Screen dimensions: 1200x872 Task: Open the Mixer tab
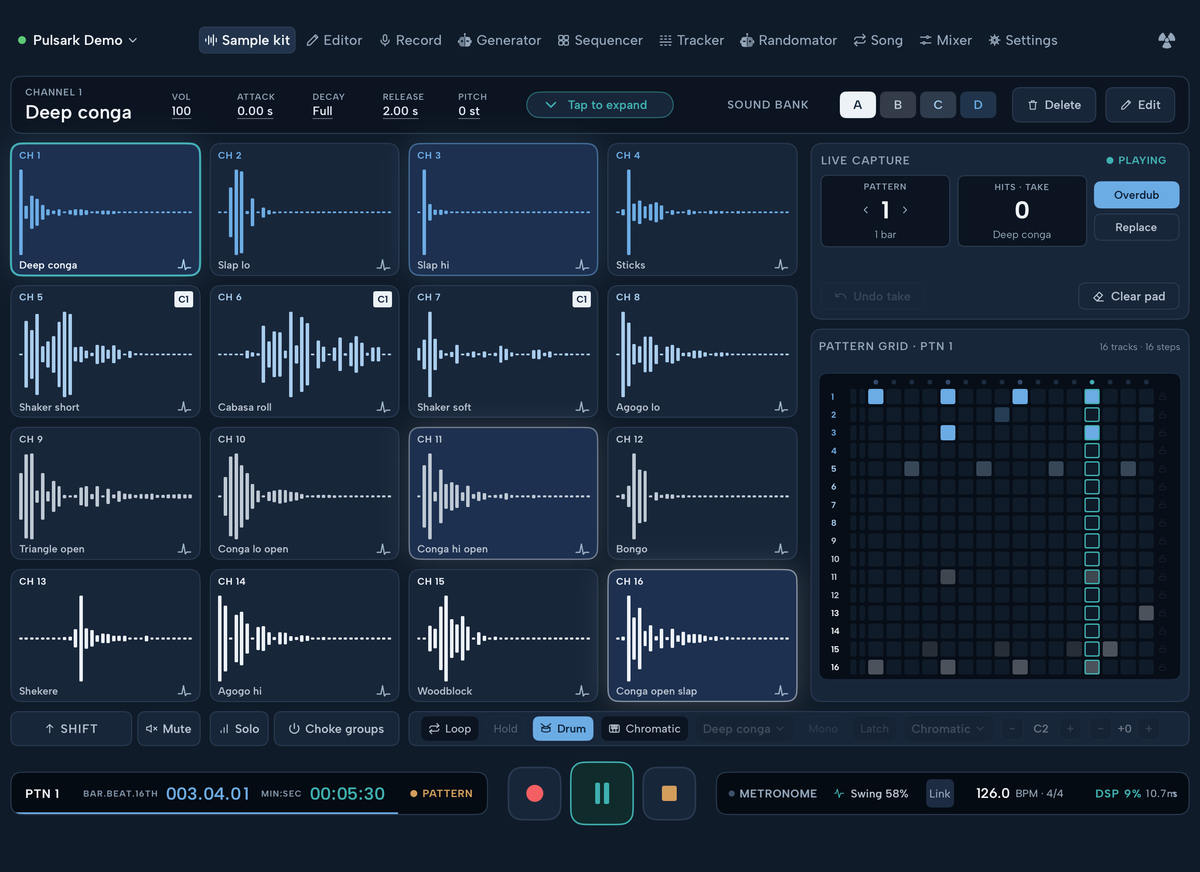pos(945,40)
